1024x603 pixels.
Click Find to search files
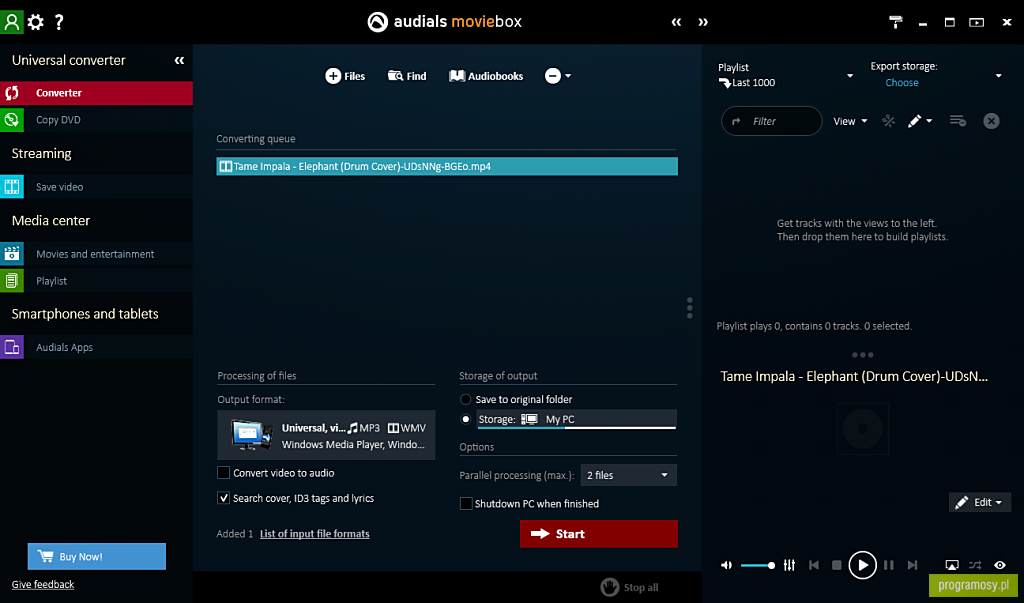click(x=407, y=76)
